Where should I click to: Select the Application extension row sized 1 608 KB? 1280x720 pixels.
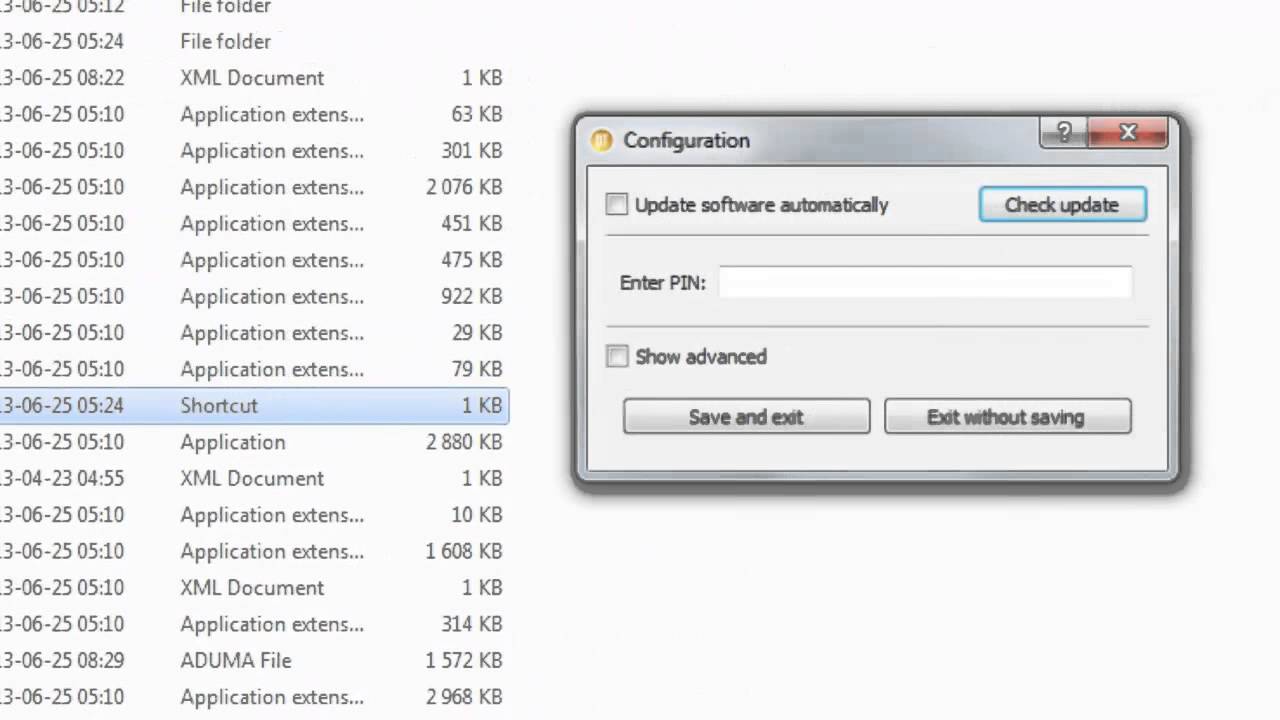coord(254,551)
